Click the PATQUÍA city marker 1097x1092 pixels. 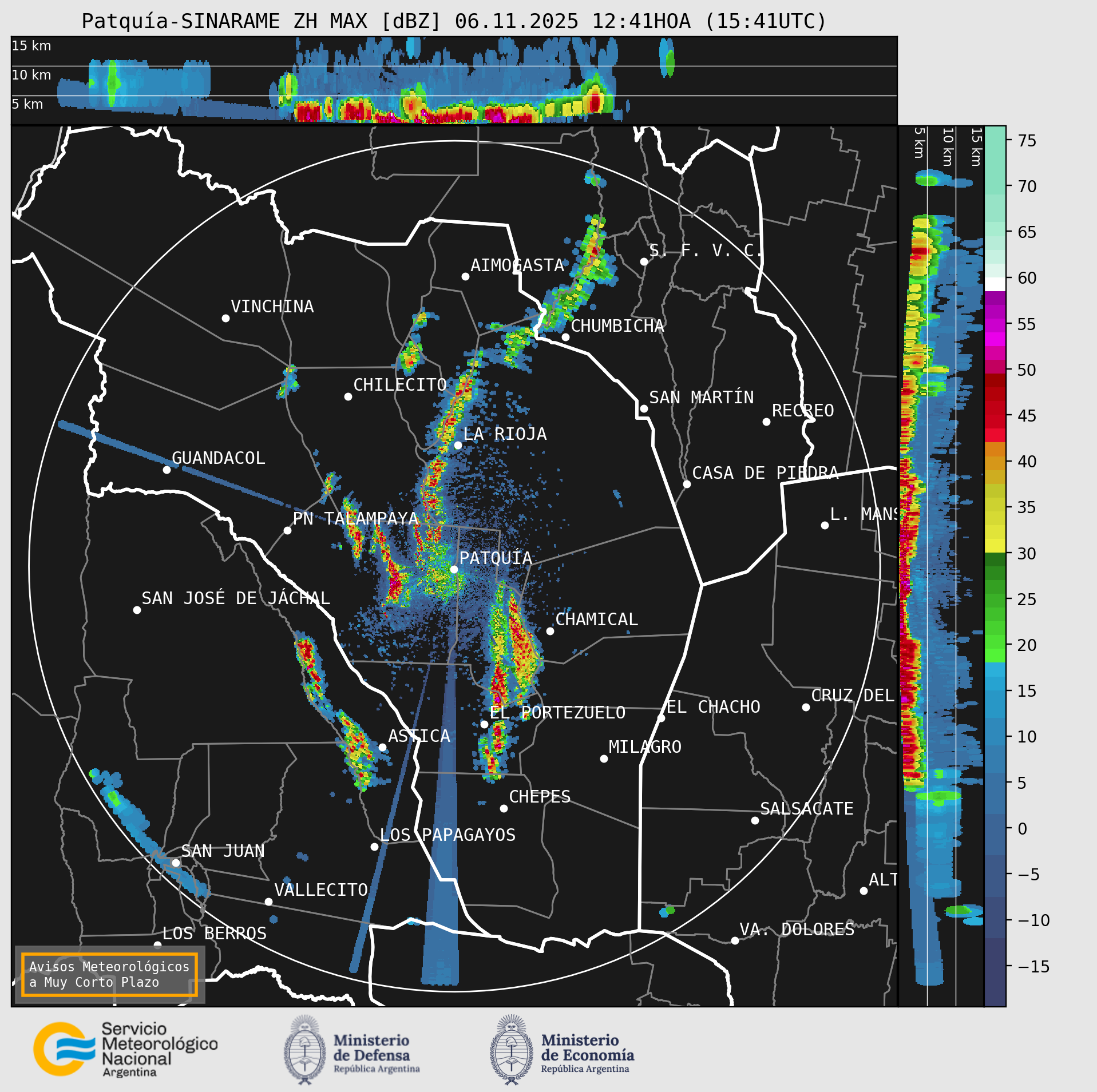point(454,569)
